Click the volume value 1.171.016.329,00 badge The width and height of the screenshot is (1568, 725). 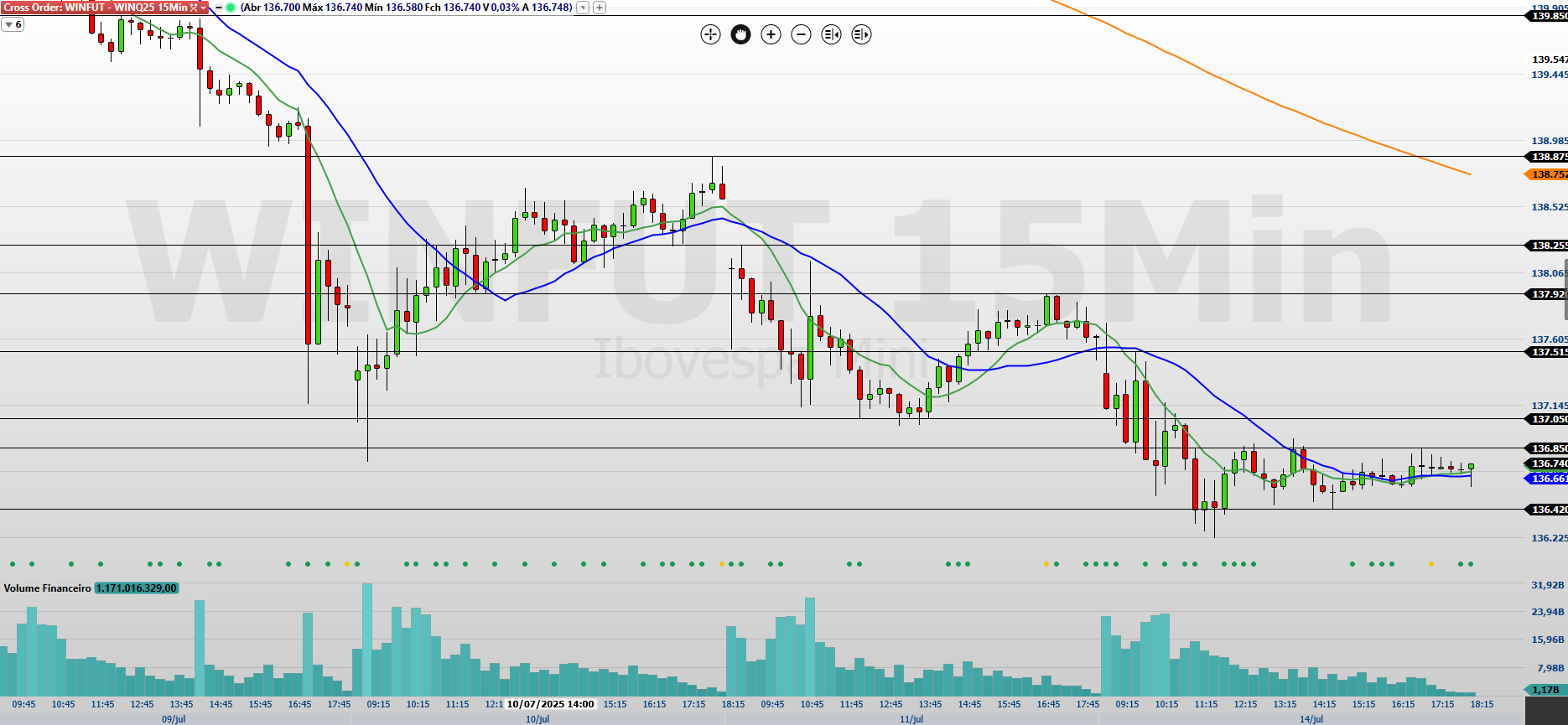(136, 588)
